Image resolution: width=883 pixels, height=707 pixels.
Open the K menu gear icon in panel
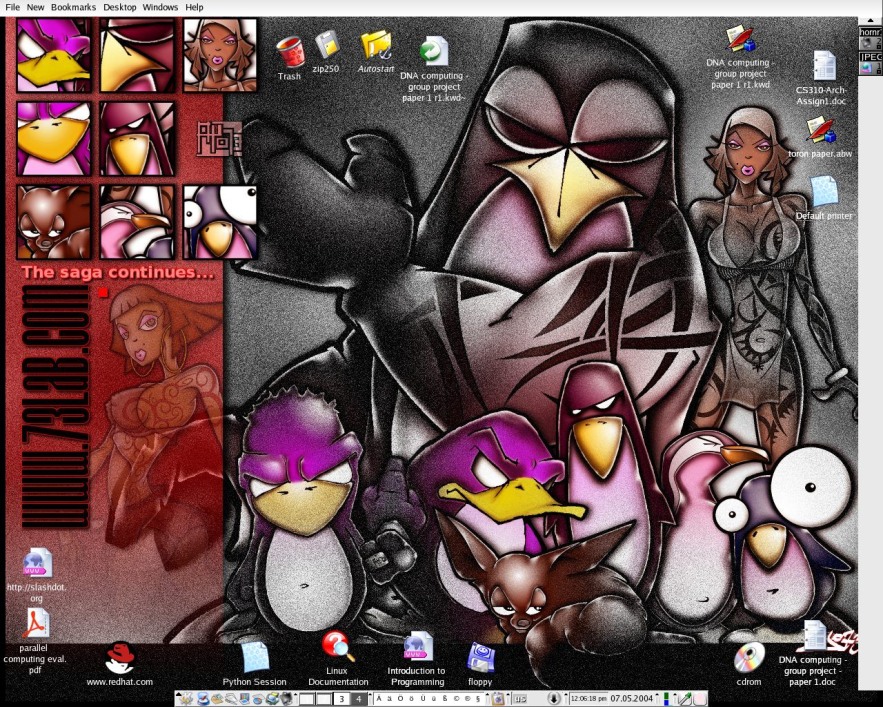coord(185,699)
